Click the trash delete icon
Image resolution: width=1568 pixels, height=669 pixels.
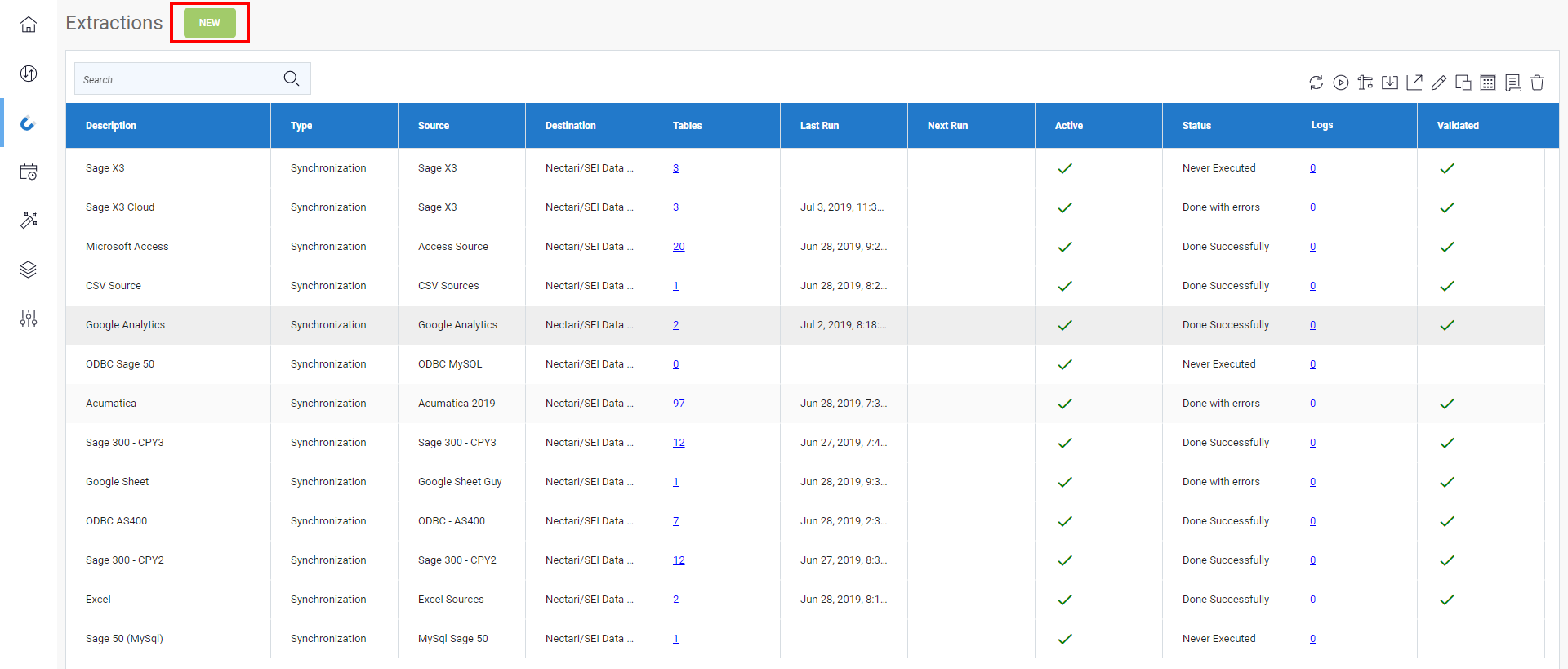pyautogui.click(x=1537, y=83)
